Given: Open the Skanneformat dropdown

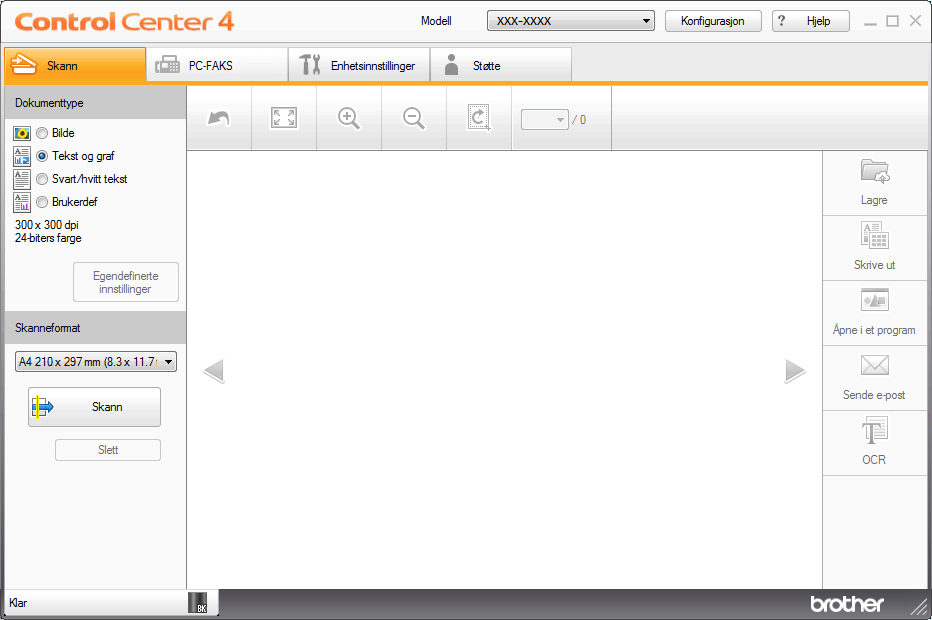Looking at the screenshot, I should pyautogui.click(x=95, y=360).
